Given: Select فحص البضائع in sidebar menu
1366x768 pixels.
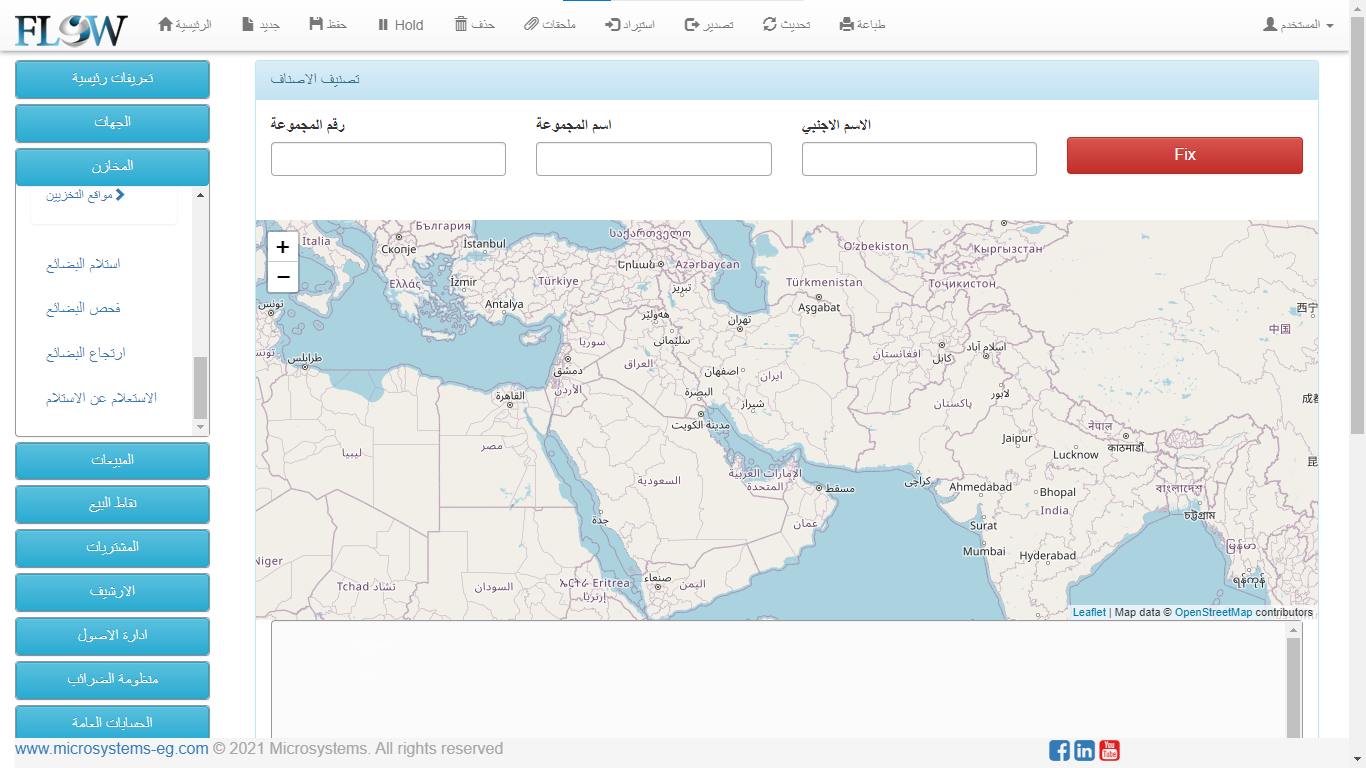Looking at the screenshot, I should [x=83, y=309].
